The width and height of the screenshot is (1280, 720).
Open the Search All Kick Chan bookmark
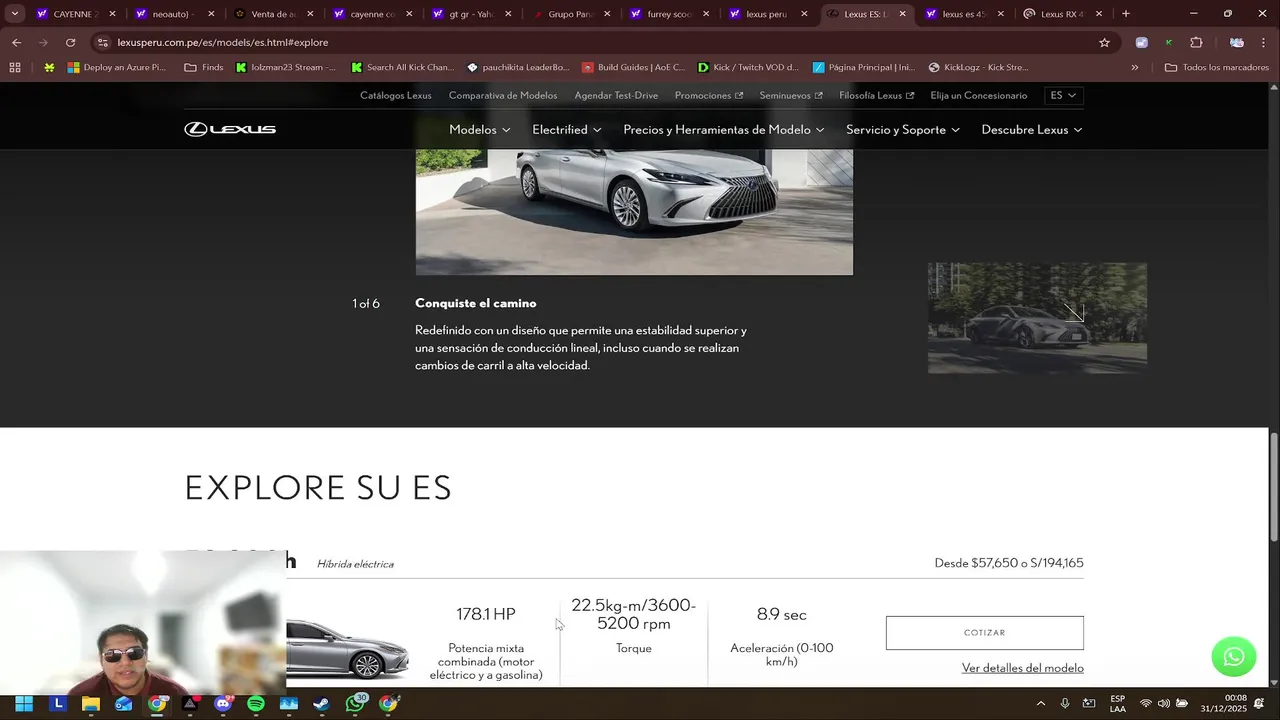pos(403,67)
